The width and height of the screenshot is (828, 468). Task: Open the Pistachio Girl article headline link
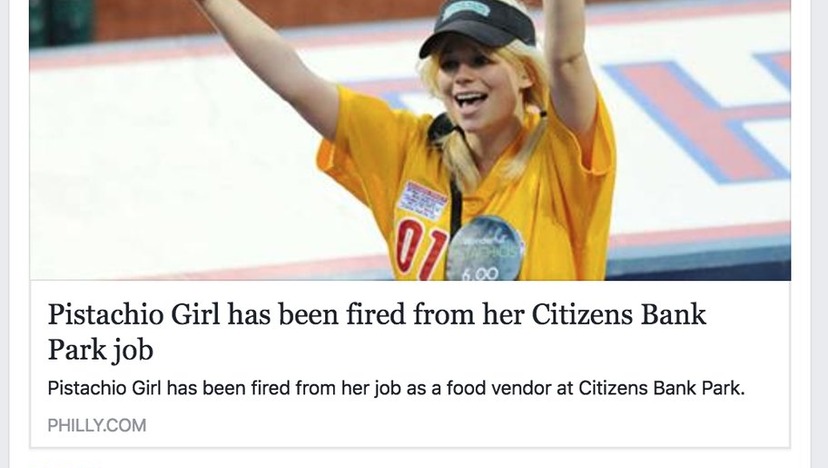(377, 331)
